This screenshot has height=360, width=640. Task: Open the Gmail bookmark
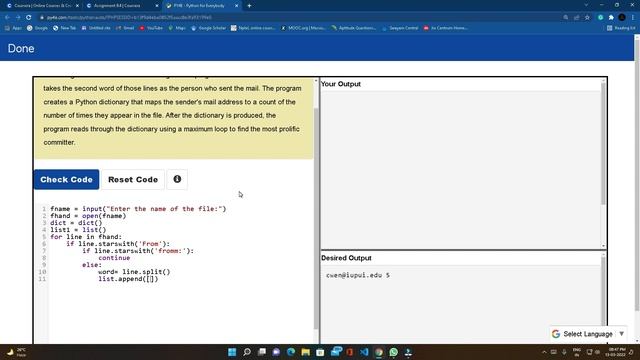point(125,28)
